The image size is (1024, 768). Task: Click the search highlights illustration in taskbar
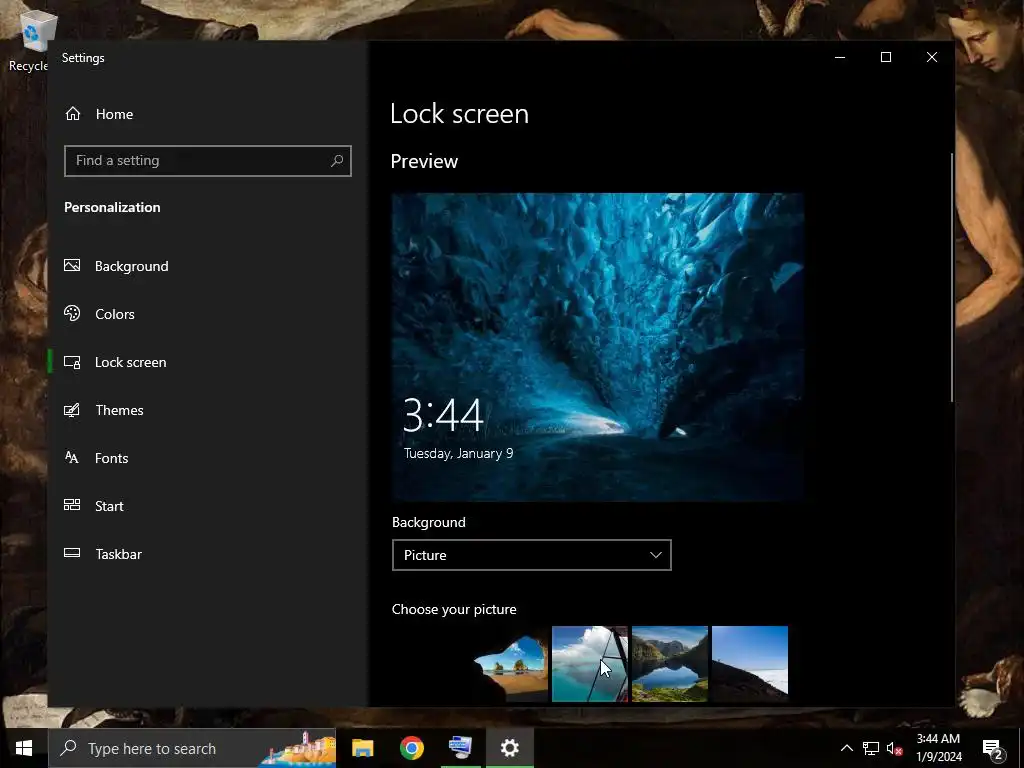tap(298, 748)
